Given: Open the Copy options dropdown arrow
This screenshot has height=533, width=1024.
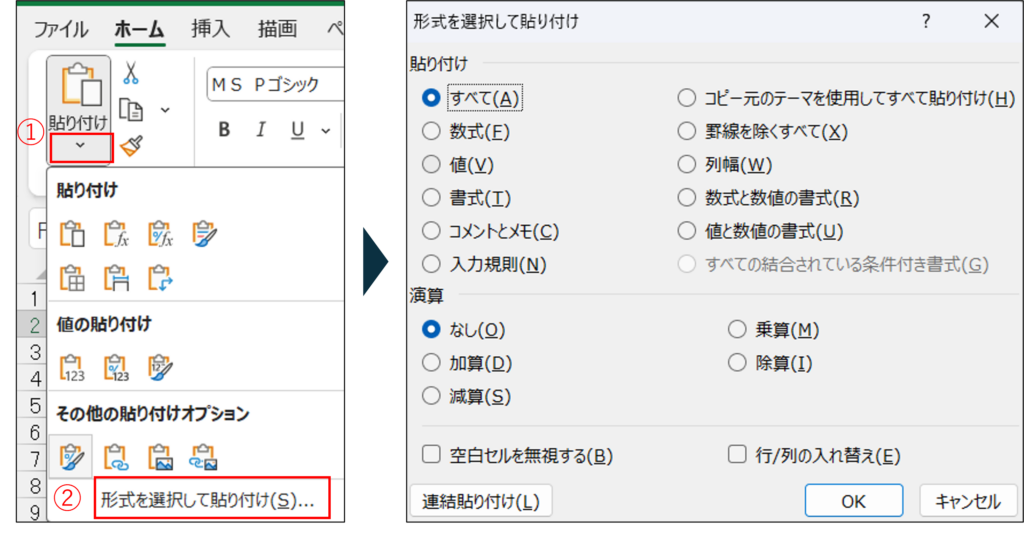Looking at the screenshot, I should 165,110.
